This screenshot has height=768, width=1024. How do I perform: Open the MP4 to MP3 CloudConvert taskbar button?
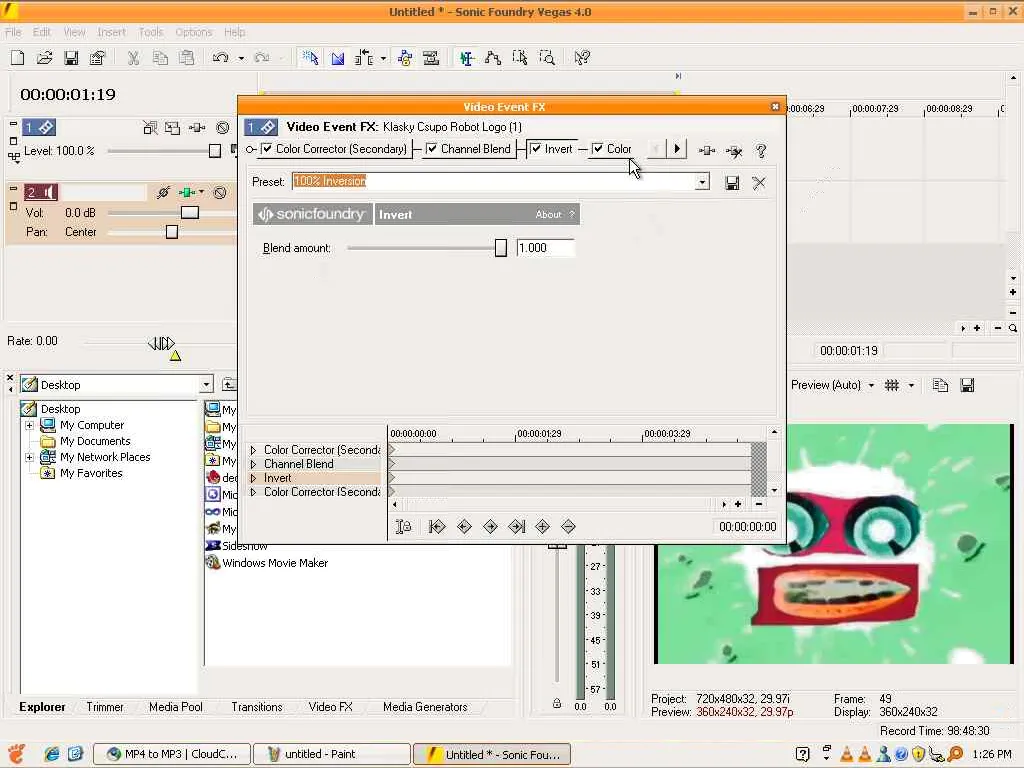pyautogui.click(x=172, y=754)
